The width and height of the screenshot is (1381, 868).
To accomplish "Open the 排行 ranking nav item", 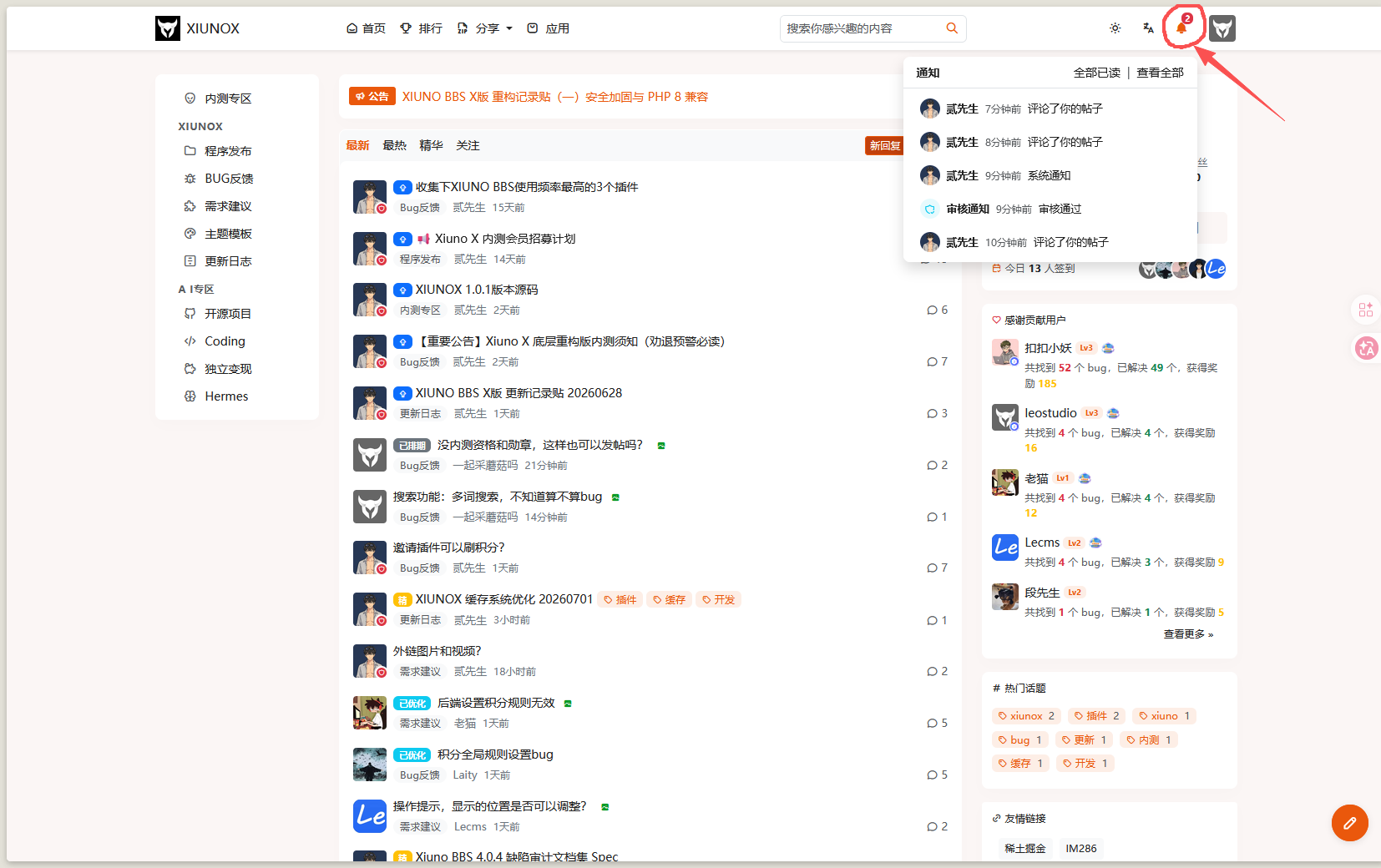I will (421, 28).
